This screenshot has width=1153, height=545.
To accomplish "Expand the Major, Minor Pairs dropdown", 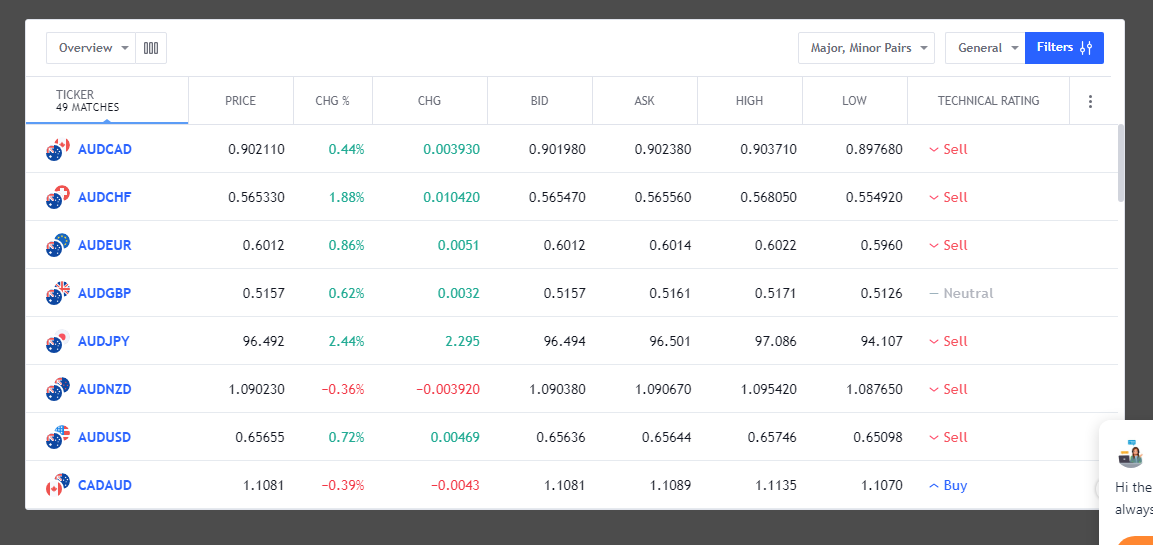I will 866,48.
